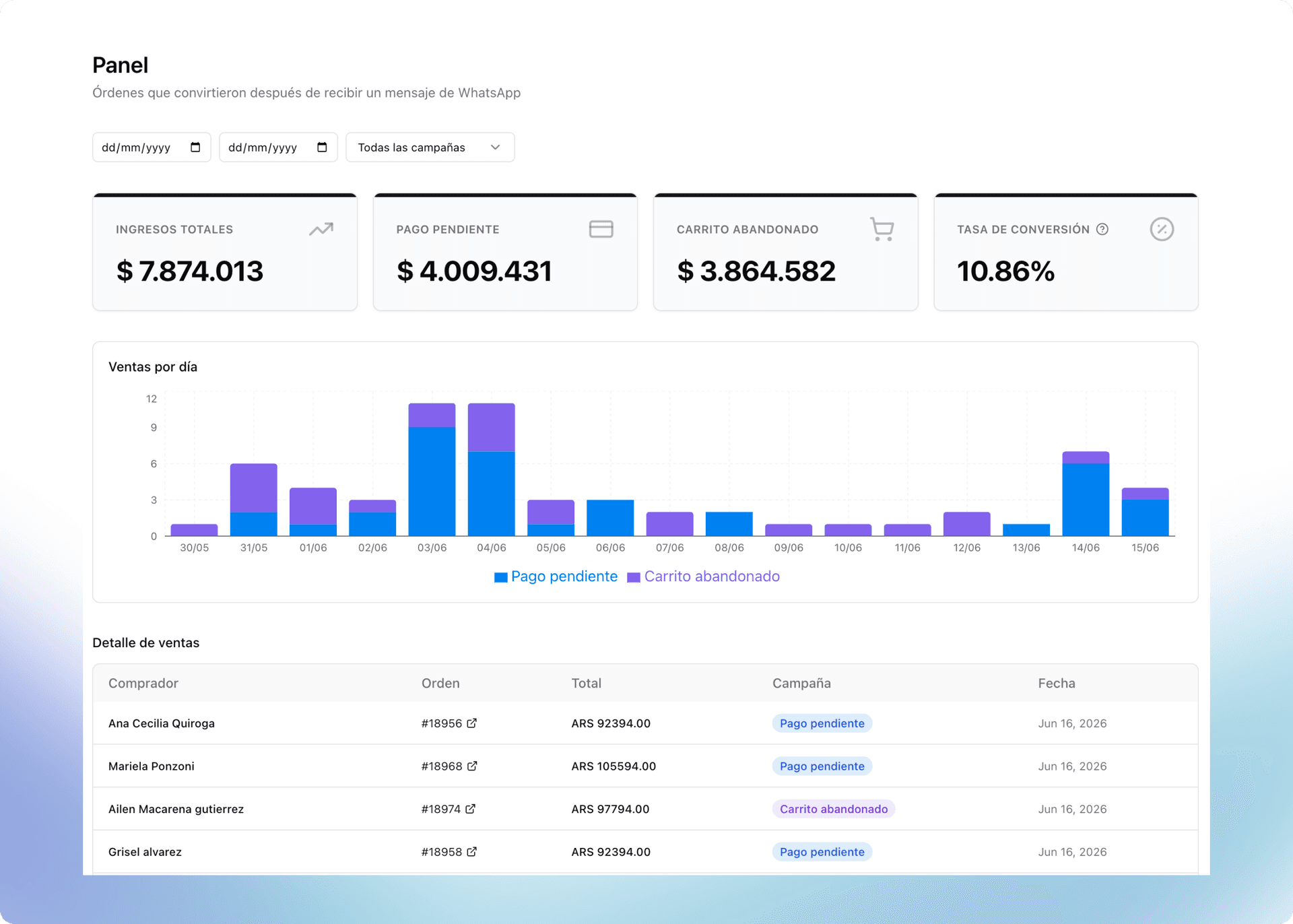This screenshot has height=924, width=1293.
Task: Click the $ 3.864.582 abandoned cart value
Action: (756, 271)
